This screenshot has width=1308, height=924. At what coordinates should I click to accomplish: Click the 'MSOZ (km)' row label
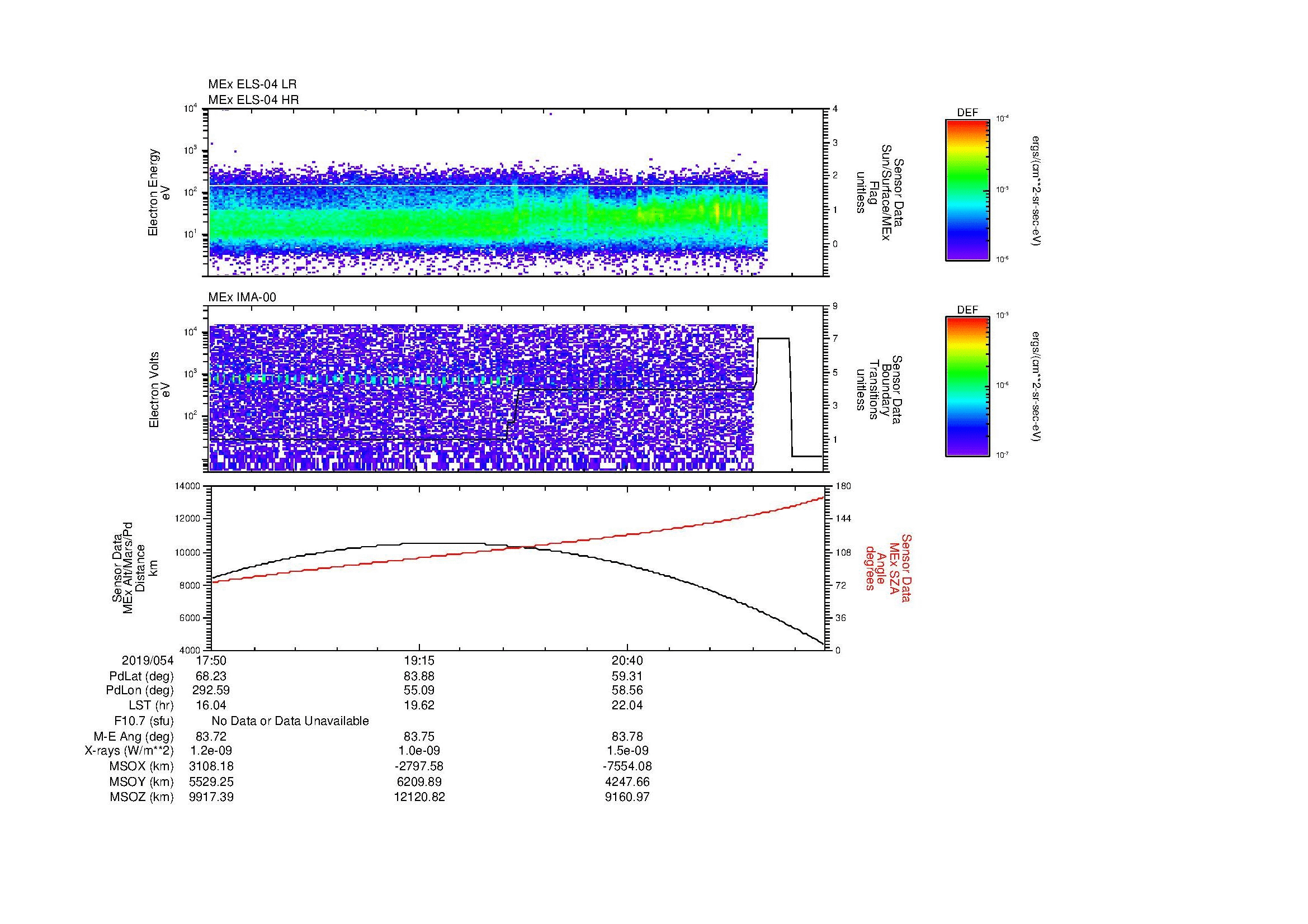pos(141,797)
